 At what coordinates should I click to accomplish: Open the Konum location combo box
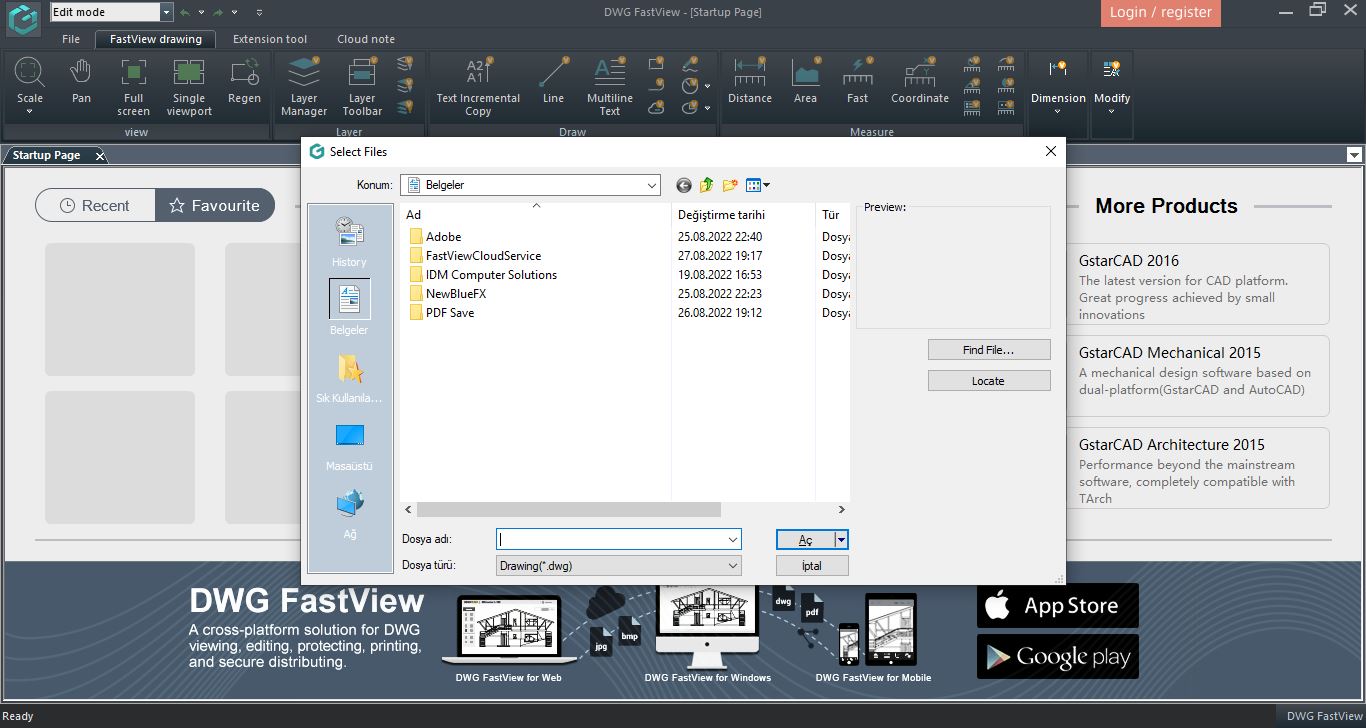(x=531, y=185)
